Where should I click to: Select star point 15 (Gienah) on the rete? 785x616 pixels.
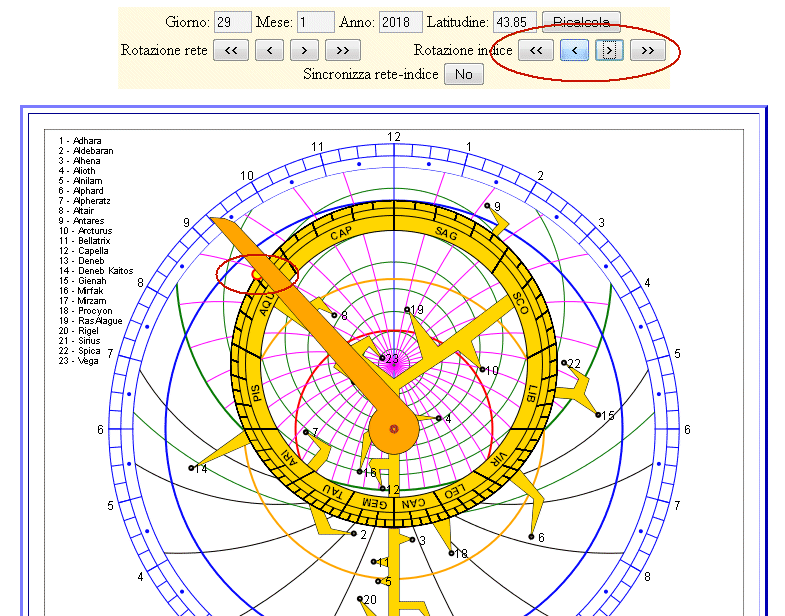pos(598,415)
